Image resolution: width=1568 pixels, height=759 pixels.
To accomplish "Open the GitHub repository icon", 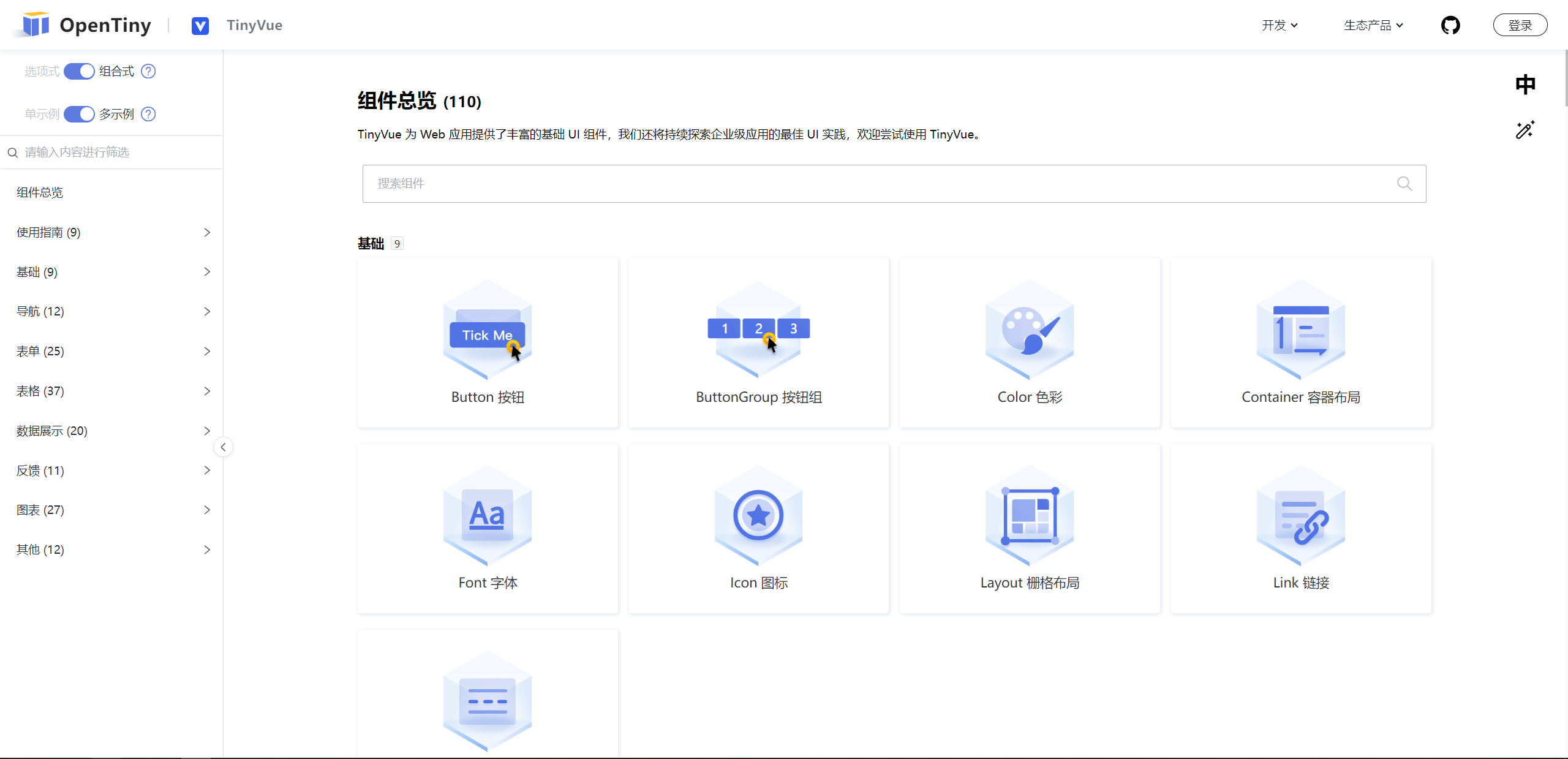I will [x=1450, y=25].
